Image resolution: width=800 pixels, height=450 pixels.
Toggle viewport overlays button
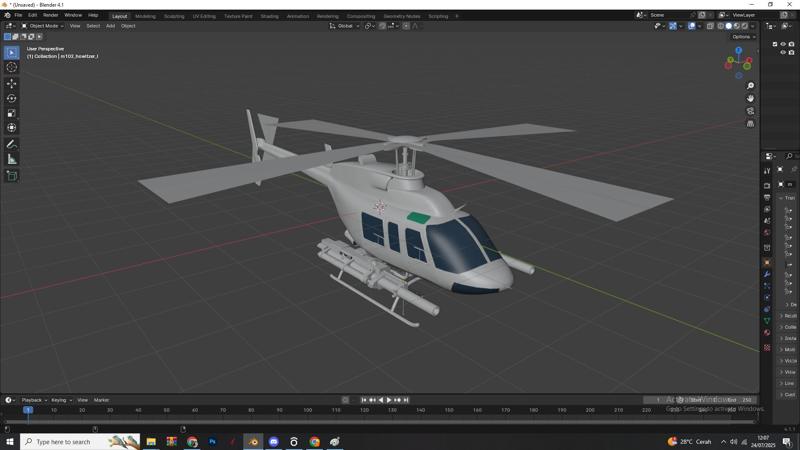691,26
